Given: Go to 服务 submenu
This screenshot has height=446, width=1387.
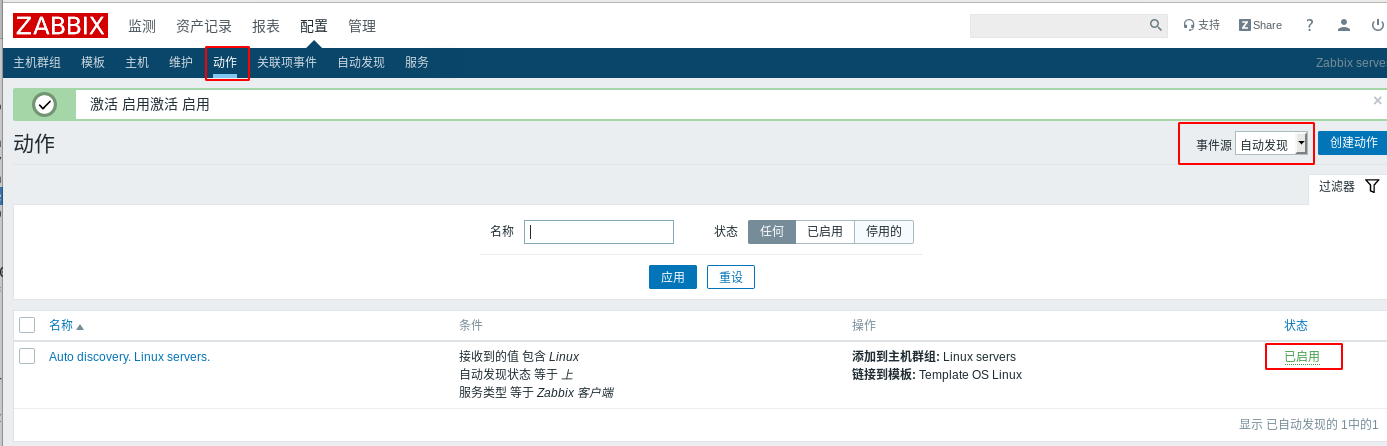Looking at the screenshot, I should click(x=417, y=62).
